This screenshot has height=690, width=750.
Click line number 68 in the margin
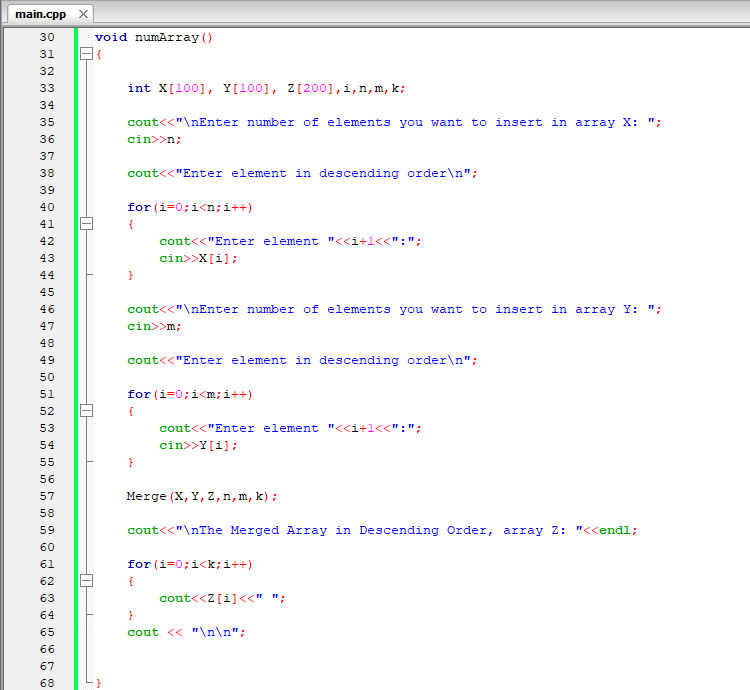(47, 683)
